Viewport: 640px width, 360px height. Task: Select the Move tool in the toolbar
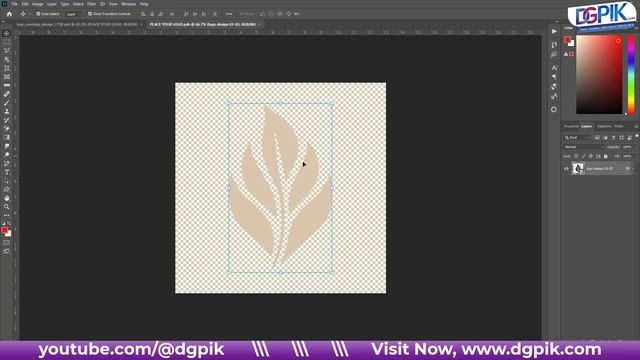point(7,33)
